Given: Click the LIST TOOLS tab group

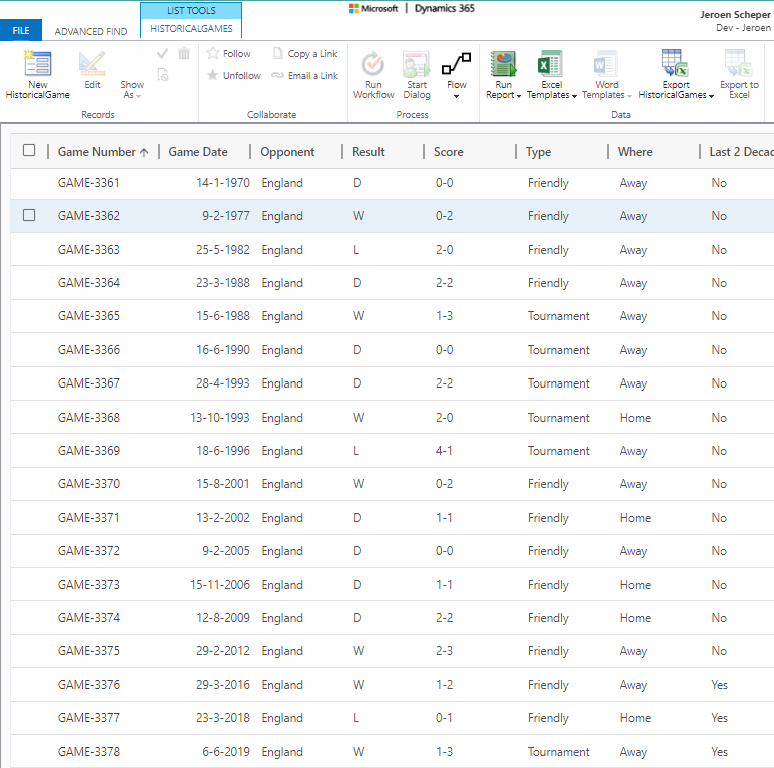Looking at the screenshot, I should [191, 10].
